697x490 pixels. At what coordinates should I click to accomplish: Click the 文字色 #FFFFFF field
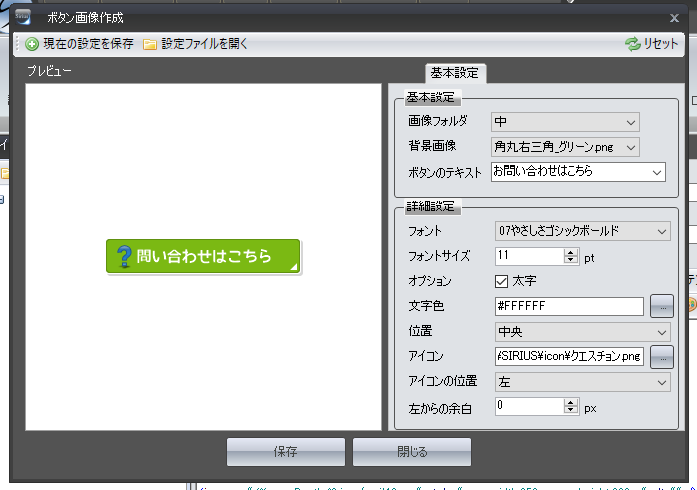point(567,306)
